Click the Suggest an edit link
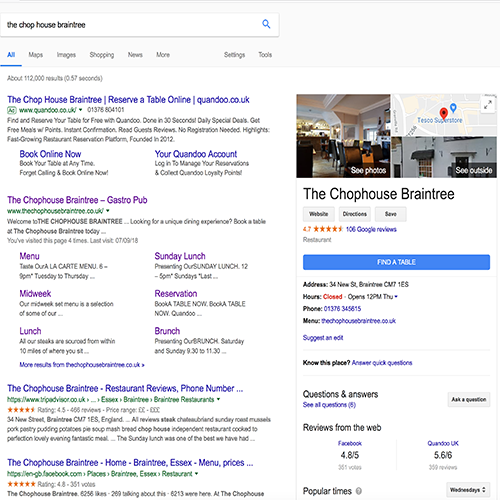Viewport: 500px width, 500px height. pos(323,338)
